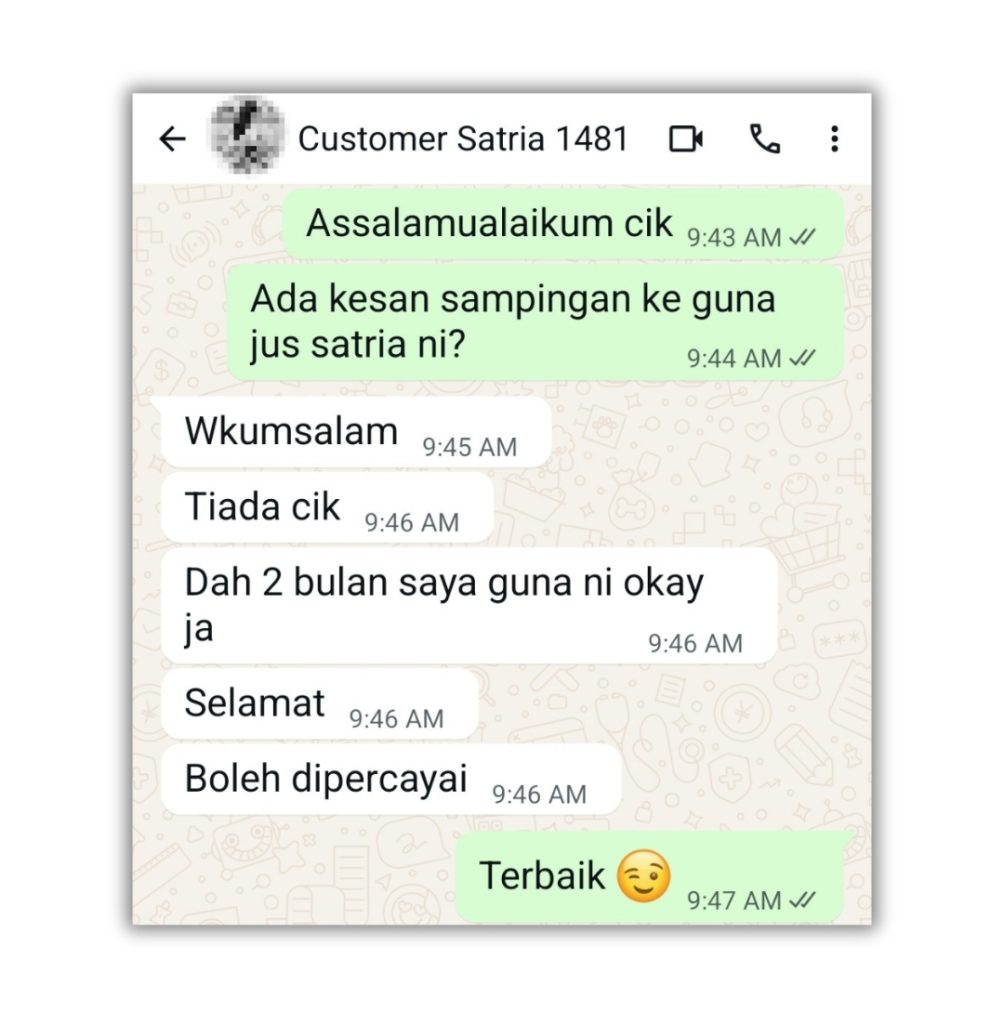Tap the "Tiada cik" message

click(x=327, y=507)
